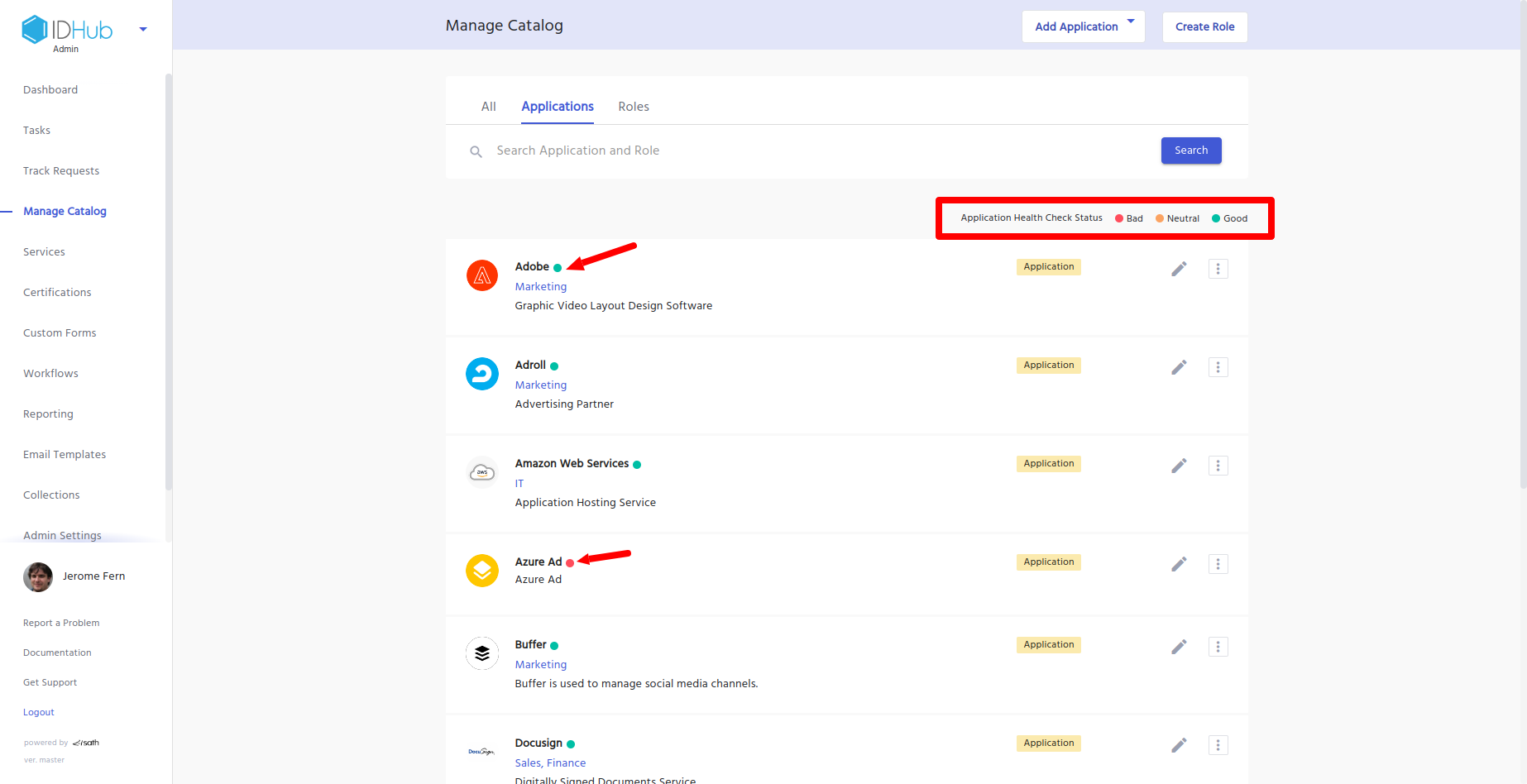Expand the Add Application dropdown
The image size is (1527, 784).
click(x=1131, y=22)
